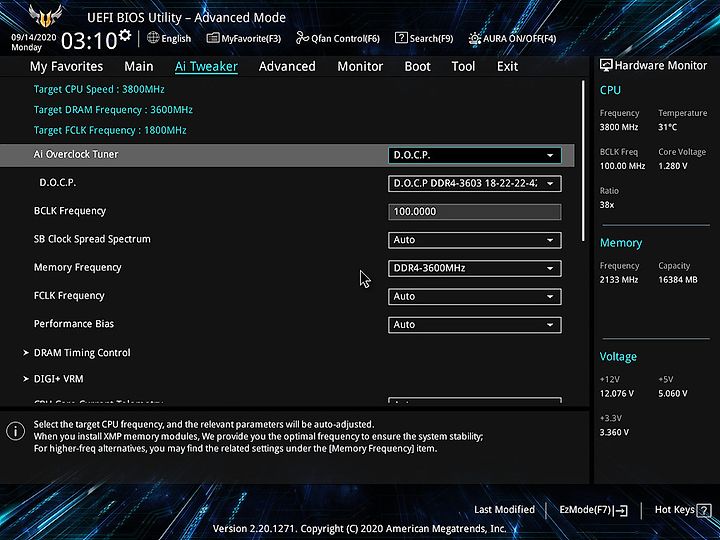Open the Monitor tab
Viewport: 720px width, 540px height.
pyautogui.click(x=360, y=67)
